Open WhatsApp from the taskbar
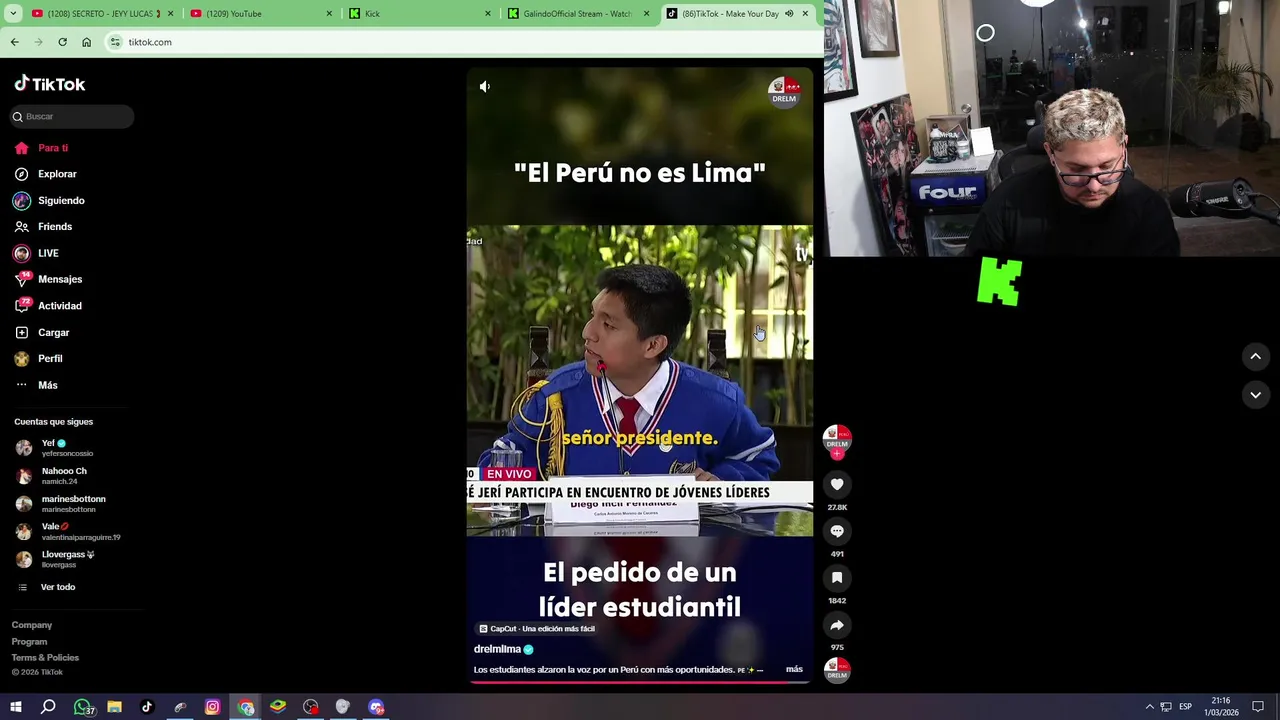 (82, 707)
